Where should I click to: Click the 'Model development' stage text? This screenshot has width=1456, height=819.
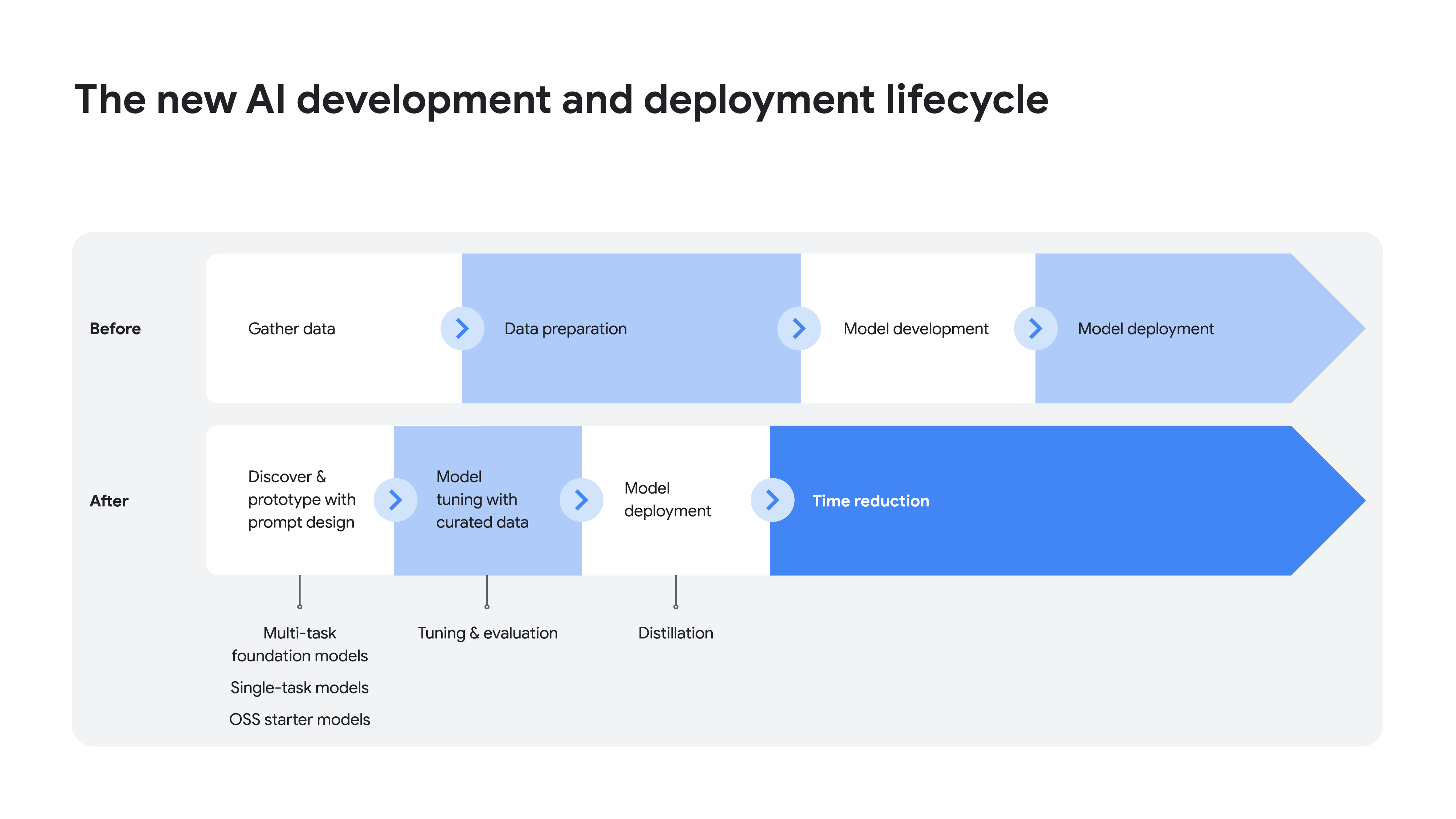pos(916,329)
